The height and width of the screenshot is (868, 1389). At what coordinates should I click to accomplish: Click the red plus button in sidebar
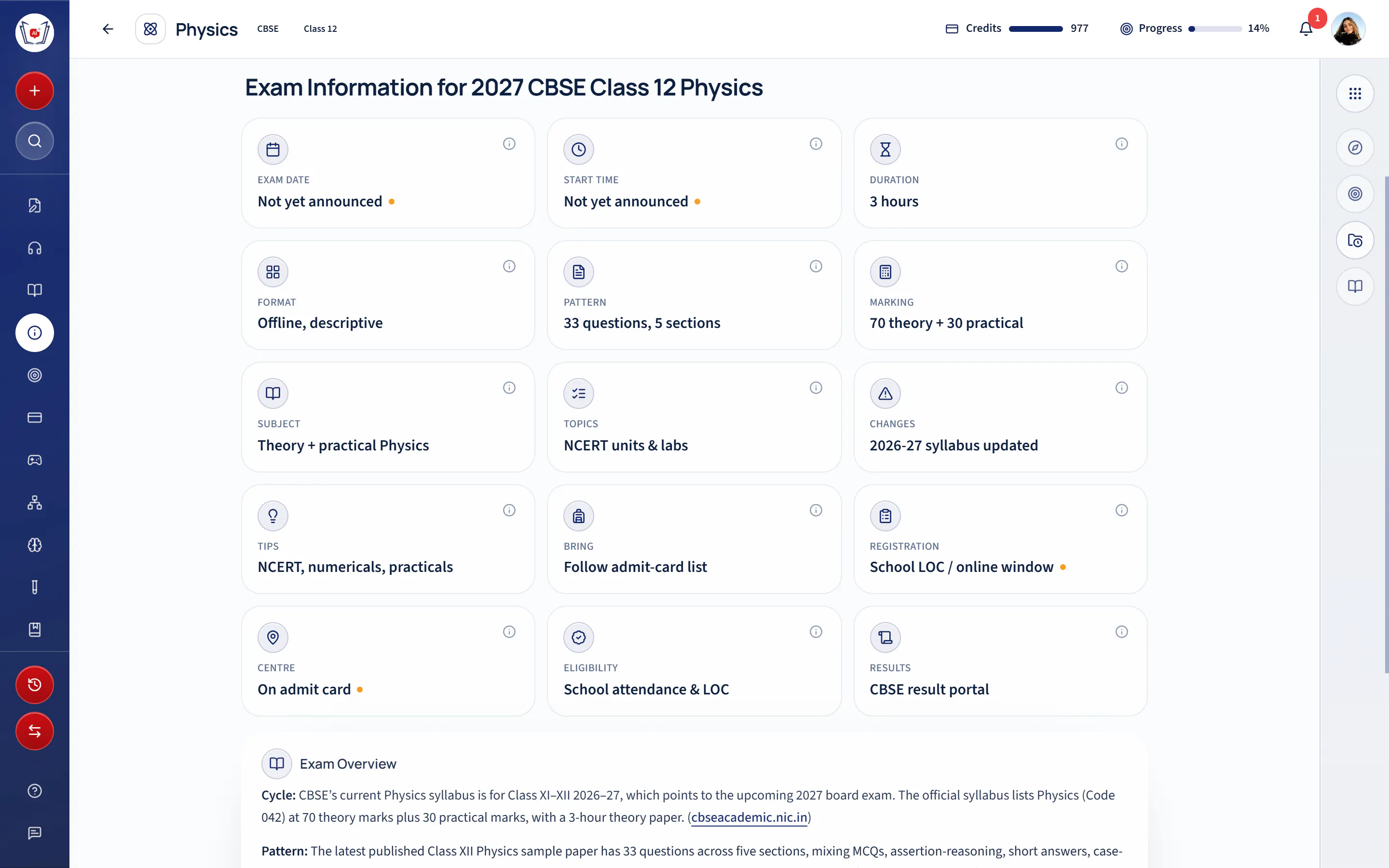pos(34,91)
